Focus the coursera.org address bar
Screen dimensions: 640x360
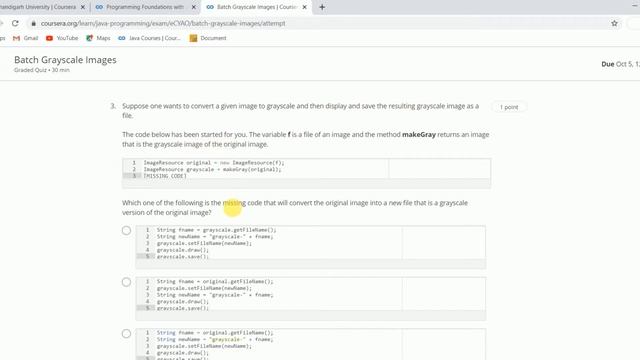(163, 24)
